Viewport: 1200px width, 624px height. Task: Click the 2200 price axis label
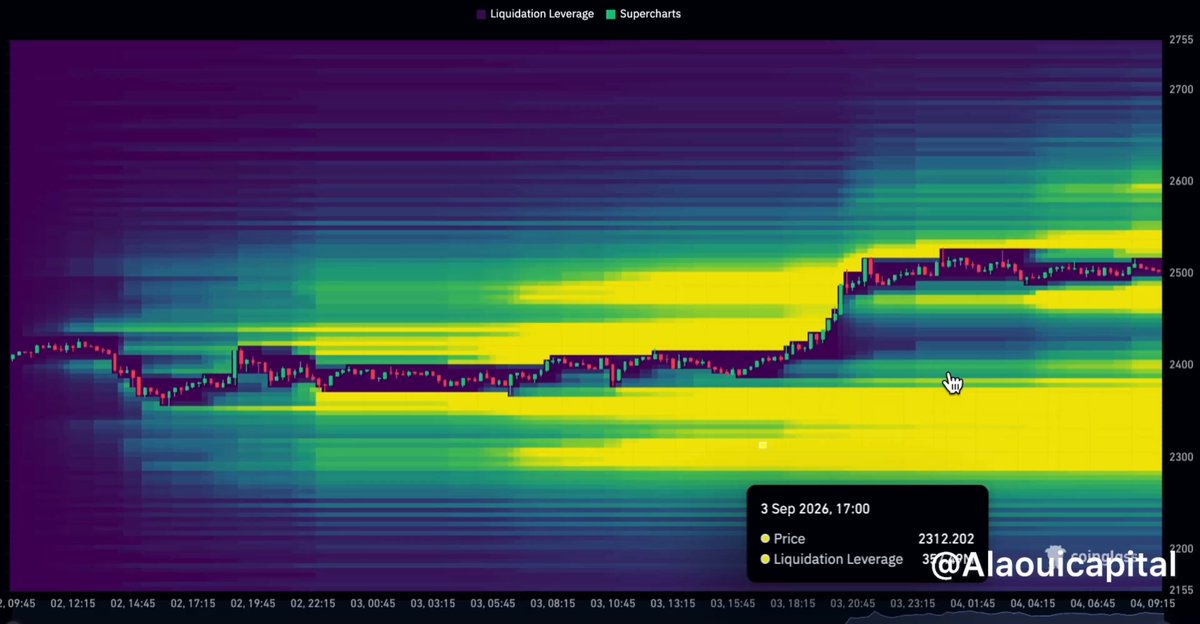(1181, 549)
